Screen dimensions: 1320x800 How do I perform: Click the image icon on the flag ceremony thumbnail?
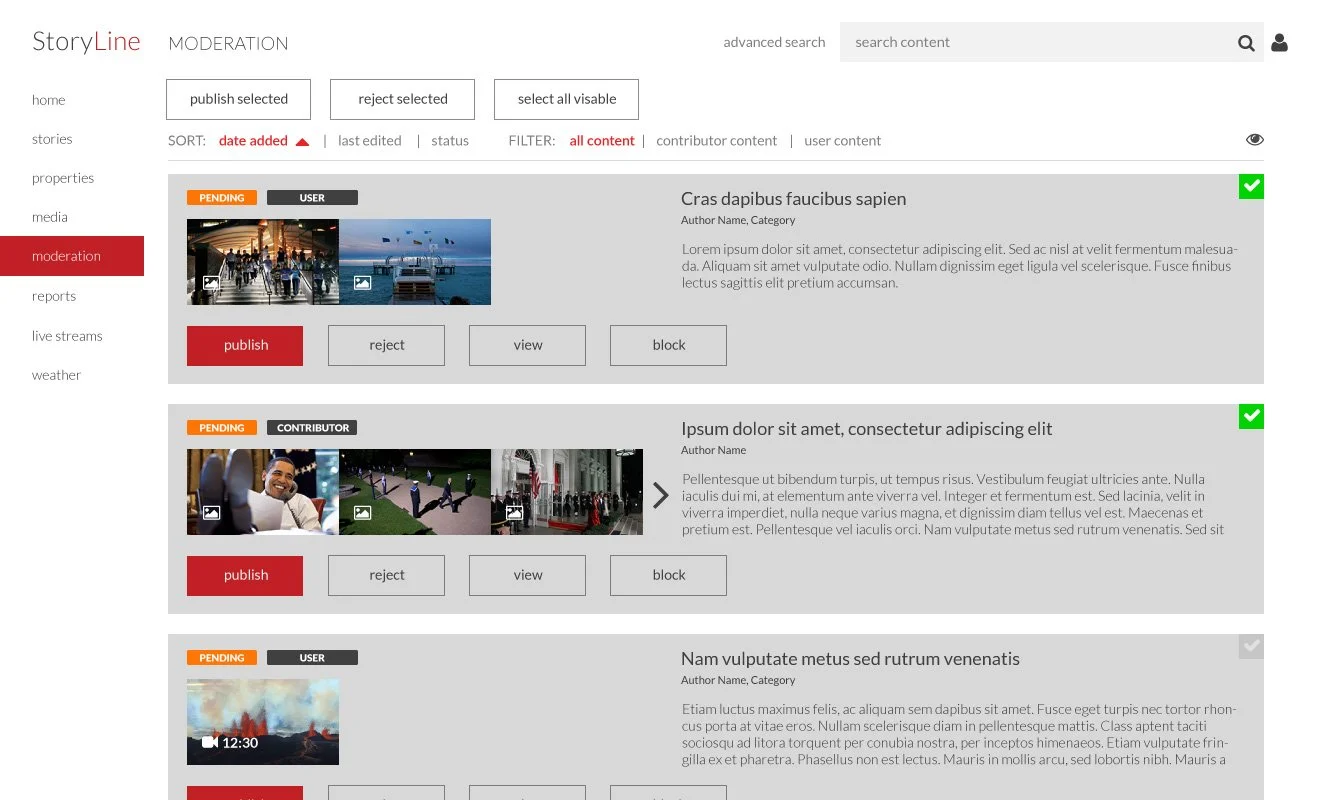(x=513, y=512)
